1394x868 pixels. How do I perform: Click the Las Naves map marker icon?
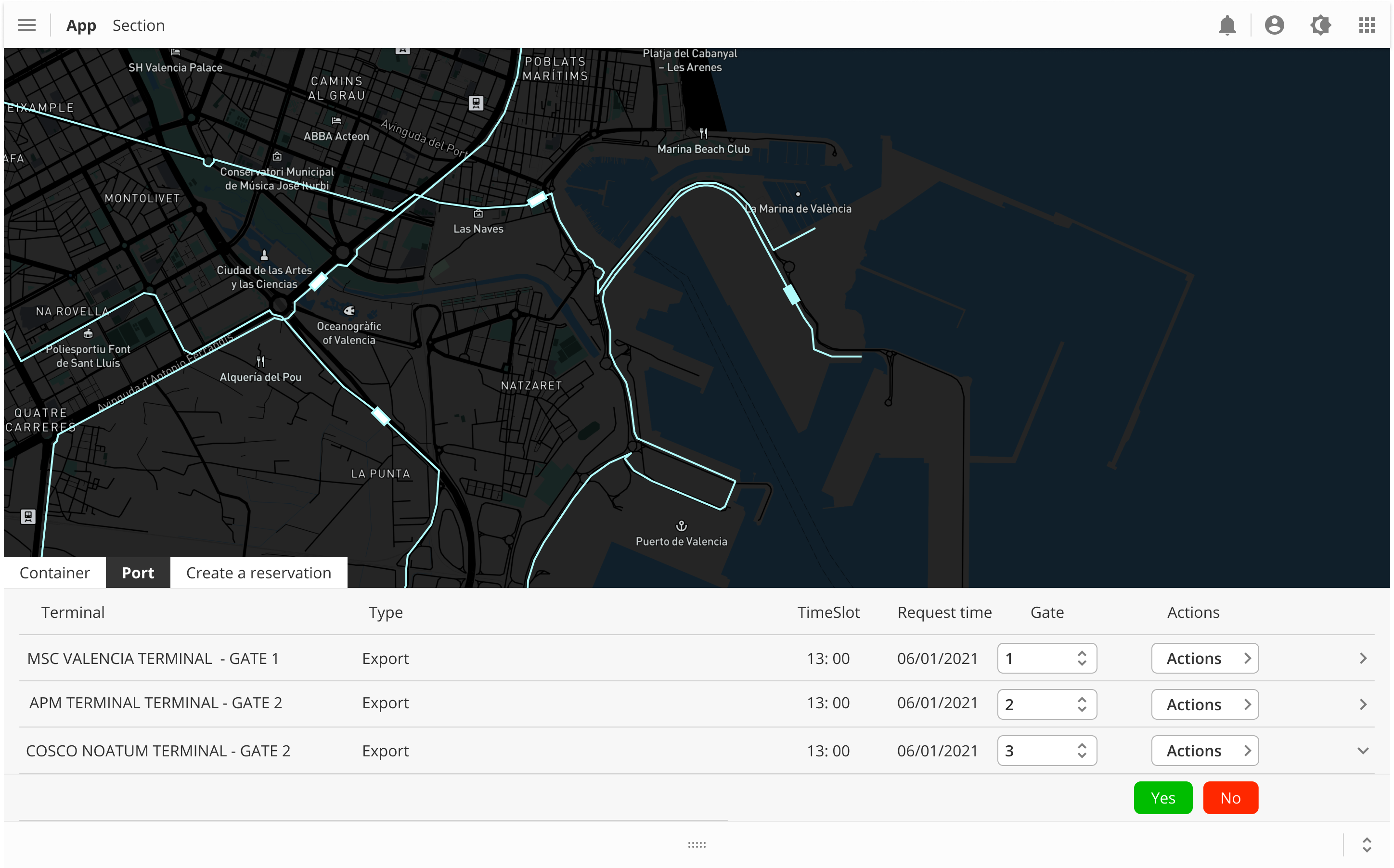click(478, 214)
